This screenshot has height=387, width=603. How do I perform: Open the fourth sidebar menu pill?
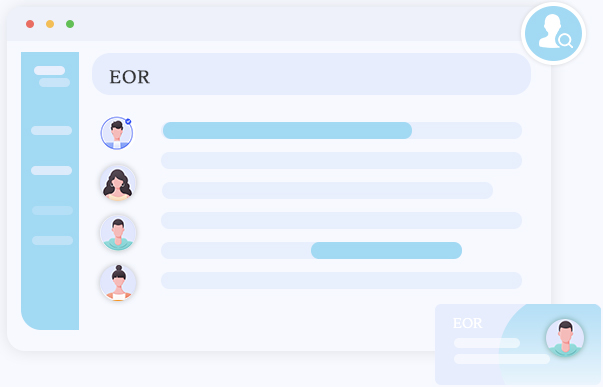click(x=52, y=210)
